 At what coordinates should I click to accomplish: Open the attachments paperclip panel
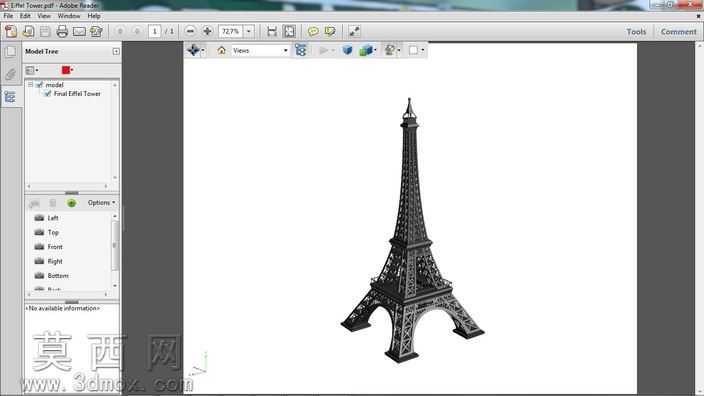pyautogui.click(x=10, y=74)
